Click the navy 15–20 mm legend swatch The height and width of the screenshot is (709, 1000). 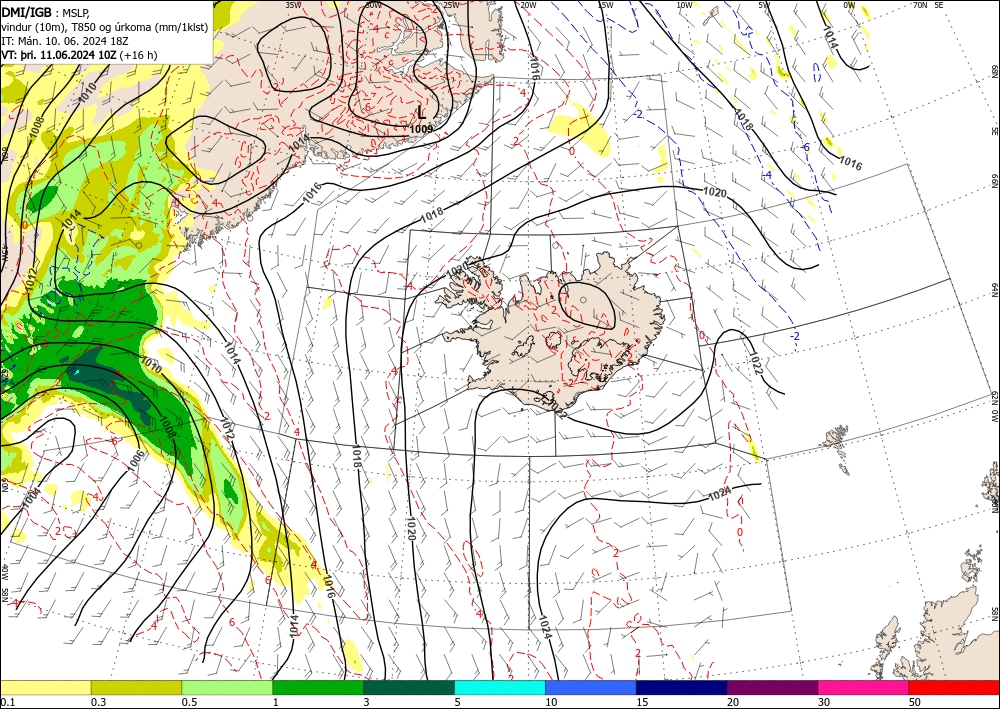[x=682, y=687]
